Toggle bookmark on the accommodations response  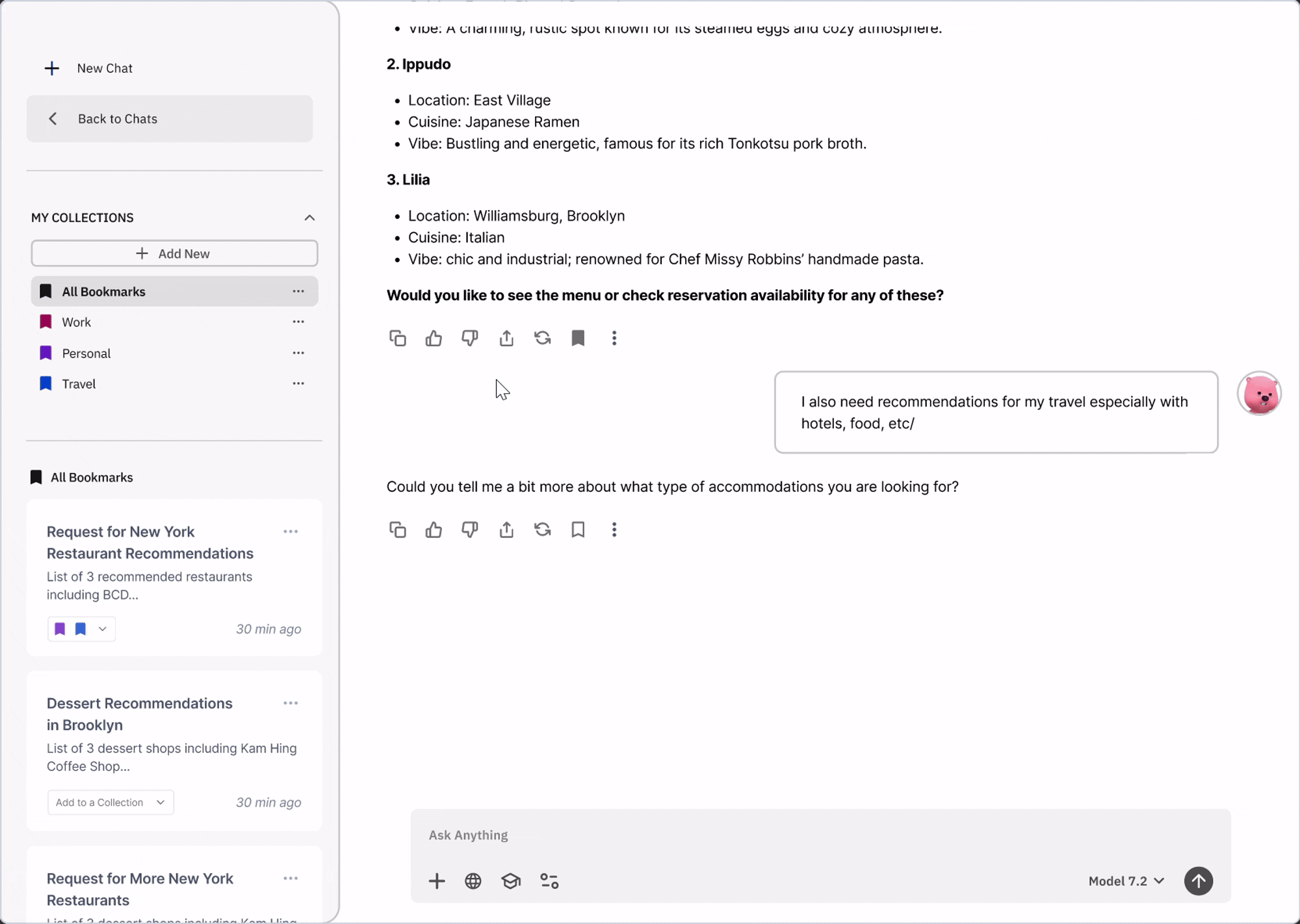578,530
